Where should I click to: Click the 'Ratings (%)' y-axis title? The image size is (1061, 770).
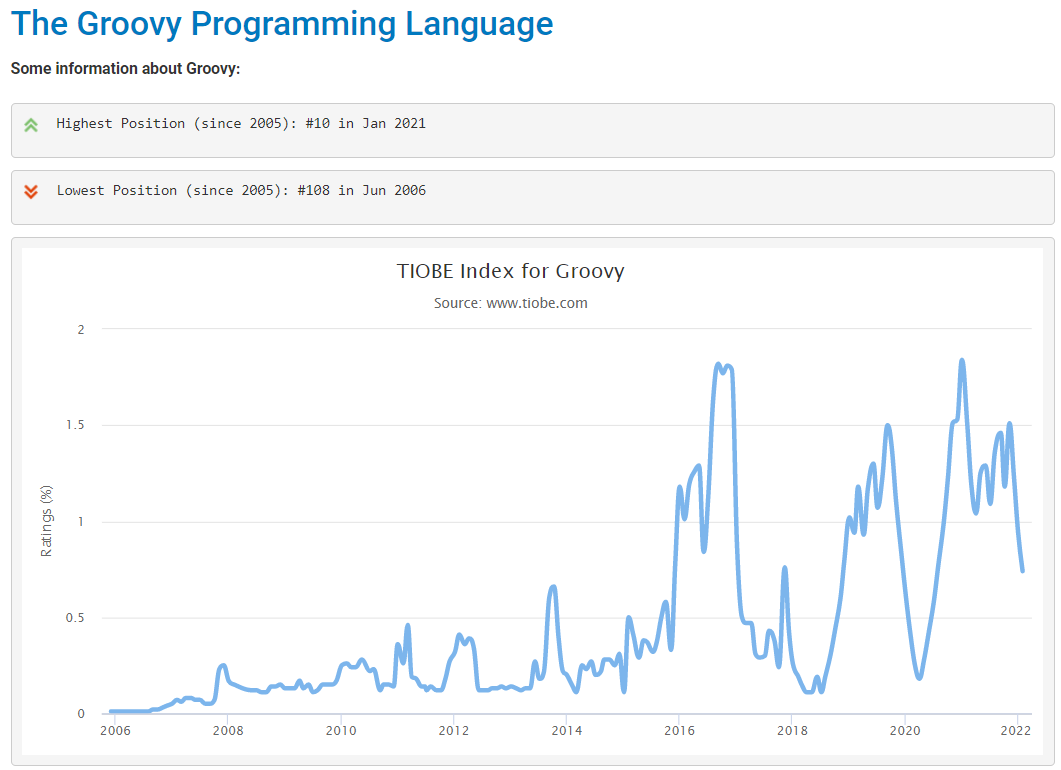[46, 521]
